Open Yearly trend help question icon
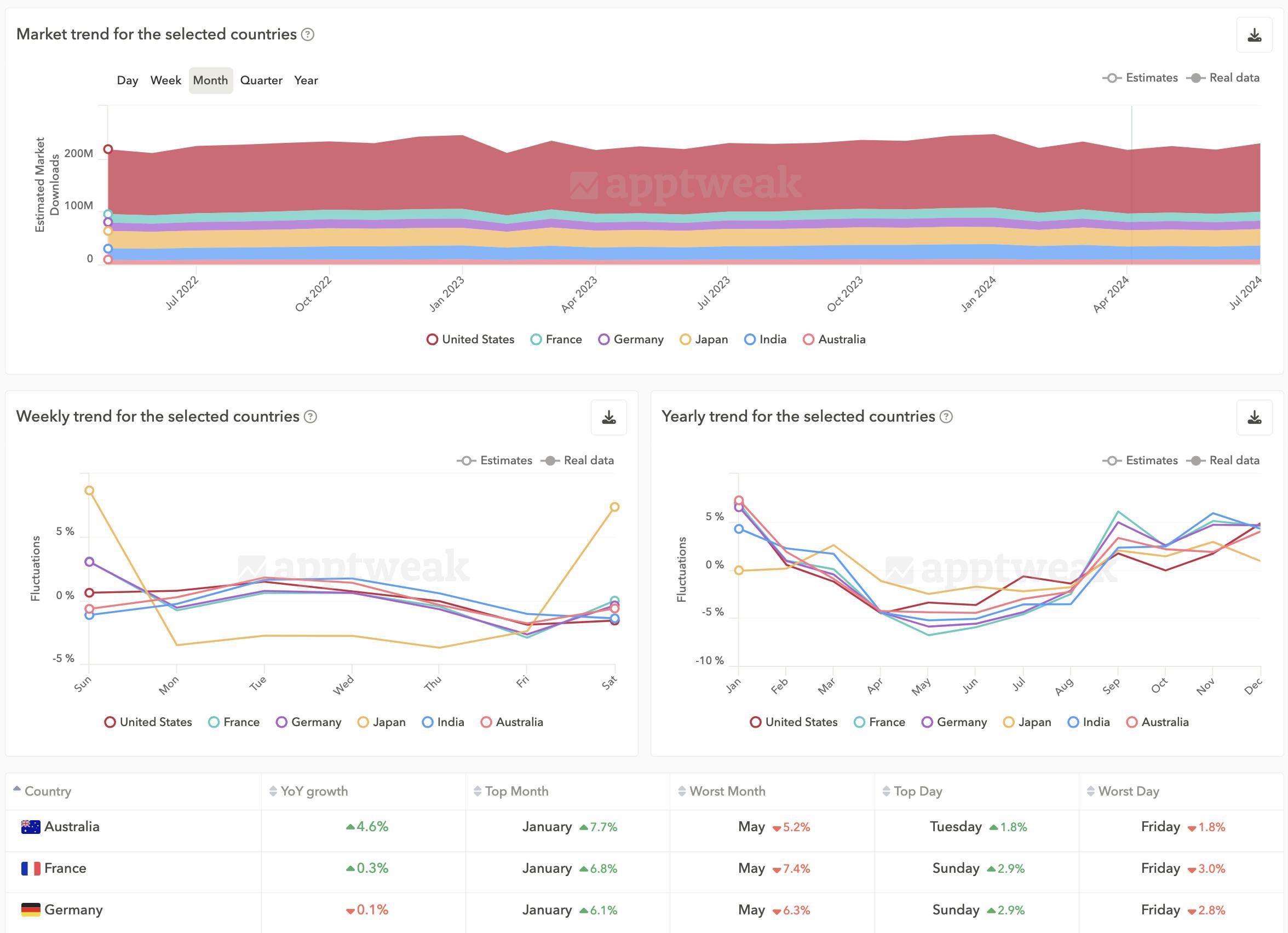Viewport: 1288px width, 933px height. pos(946,417)
